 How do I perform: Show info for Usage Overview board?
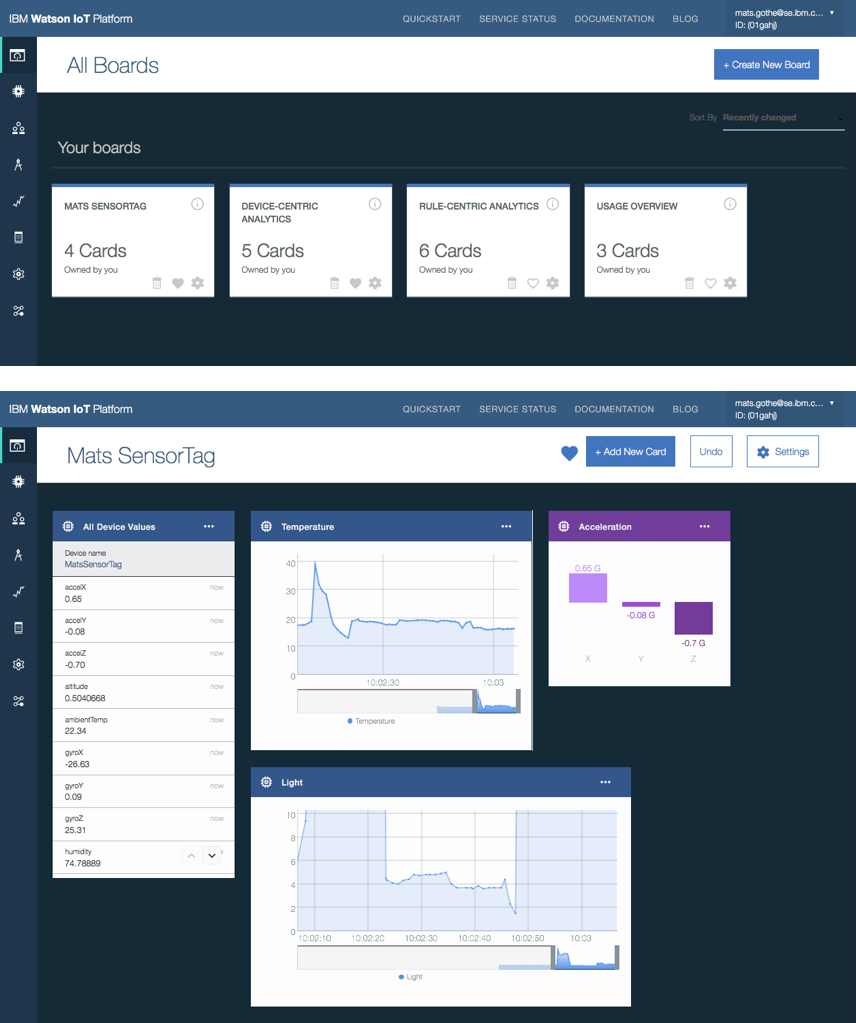pyautogui.click(x=729, y=204)
